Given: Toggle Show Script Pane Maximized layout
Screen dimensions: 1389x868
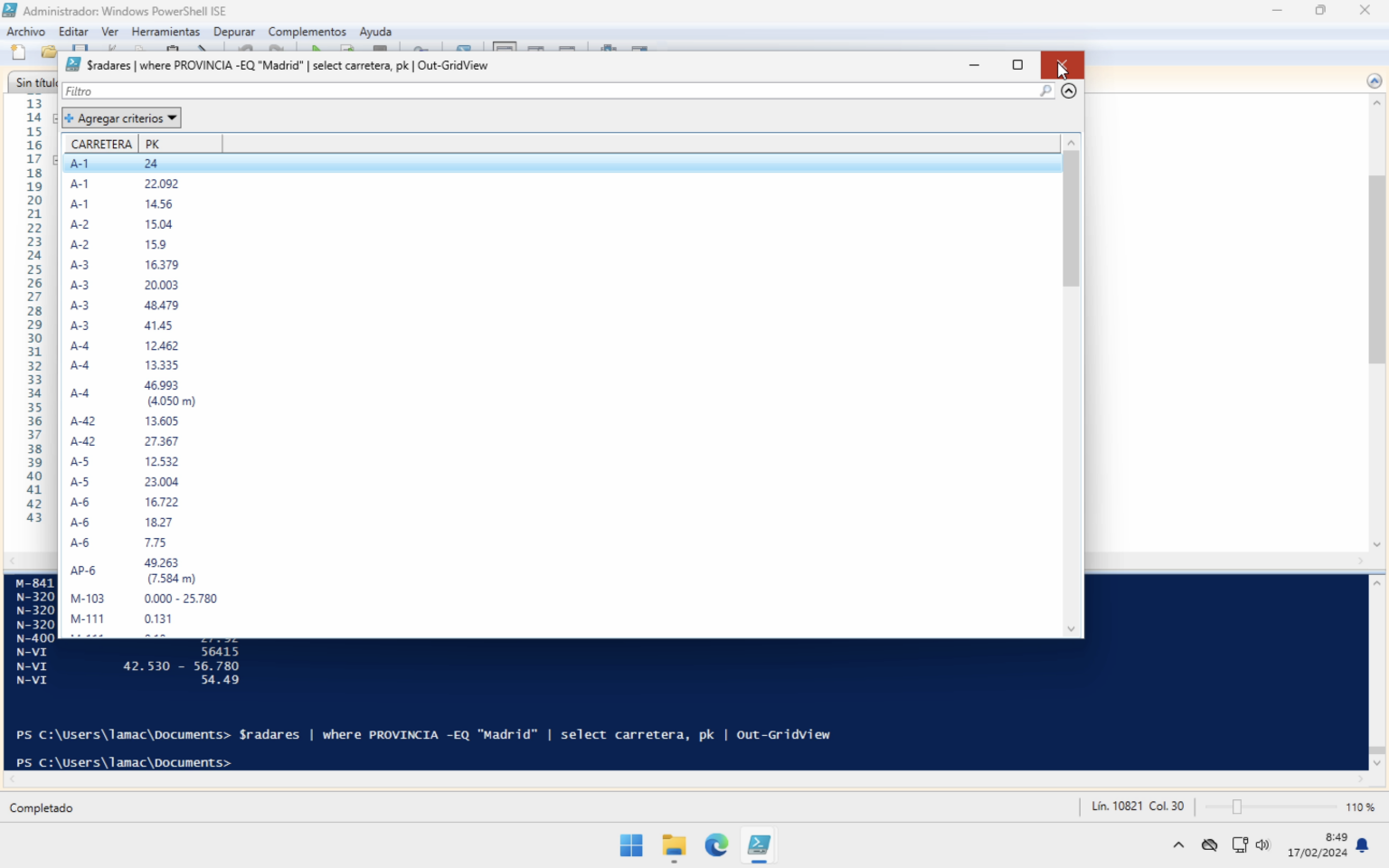Looking at the screenshot, I should 568,50.
